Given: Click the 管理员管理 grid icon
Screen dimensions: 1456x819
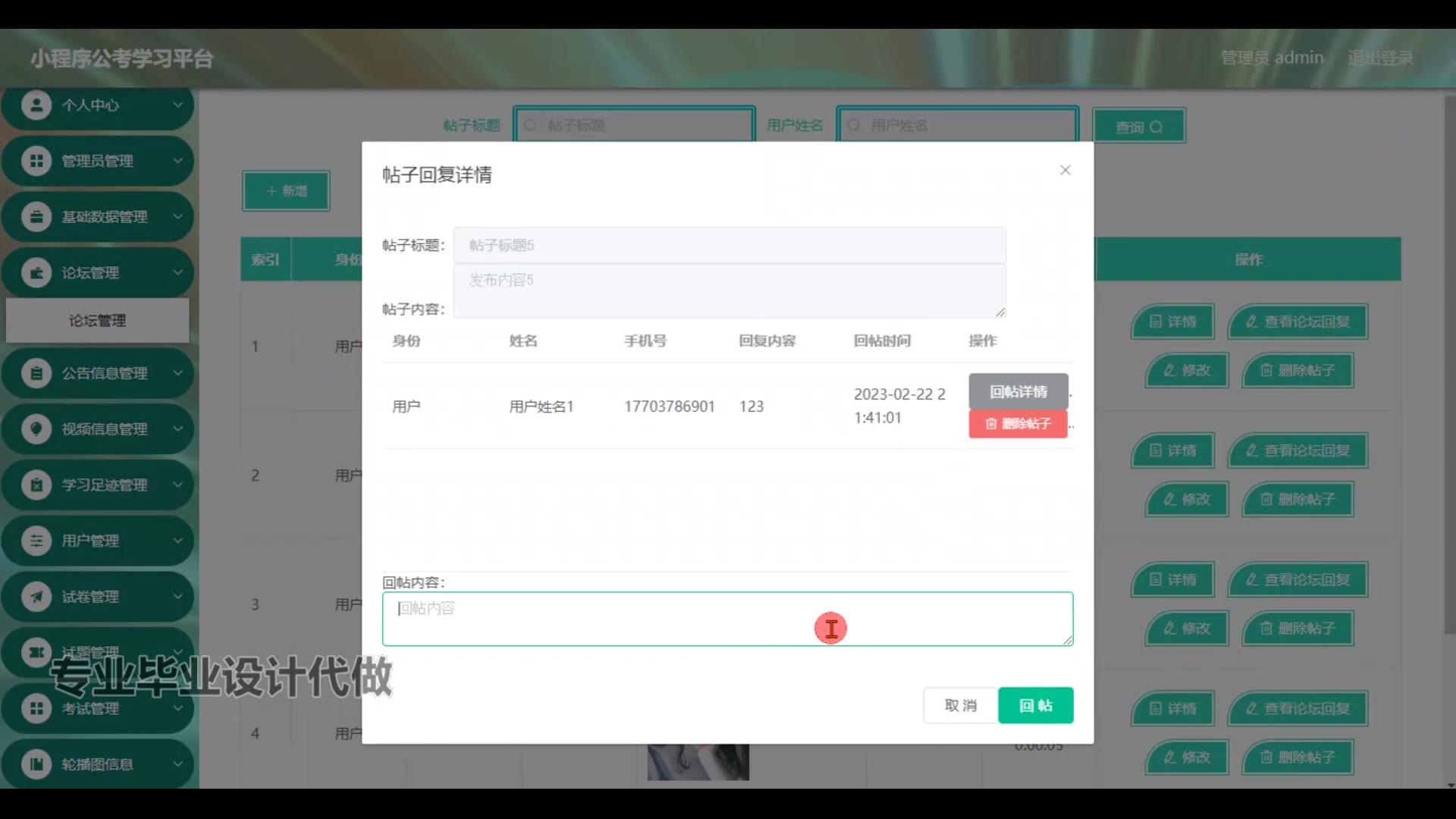Looking at the screenshot, I should pos(36,161).
